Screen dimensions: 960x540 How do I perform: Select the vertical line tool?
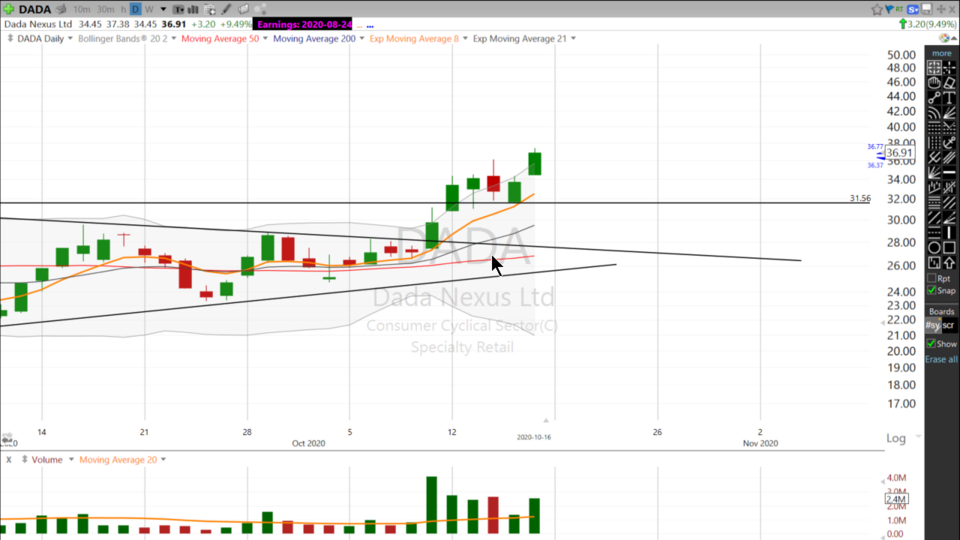[949, 233]
